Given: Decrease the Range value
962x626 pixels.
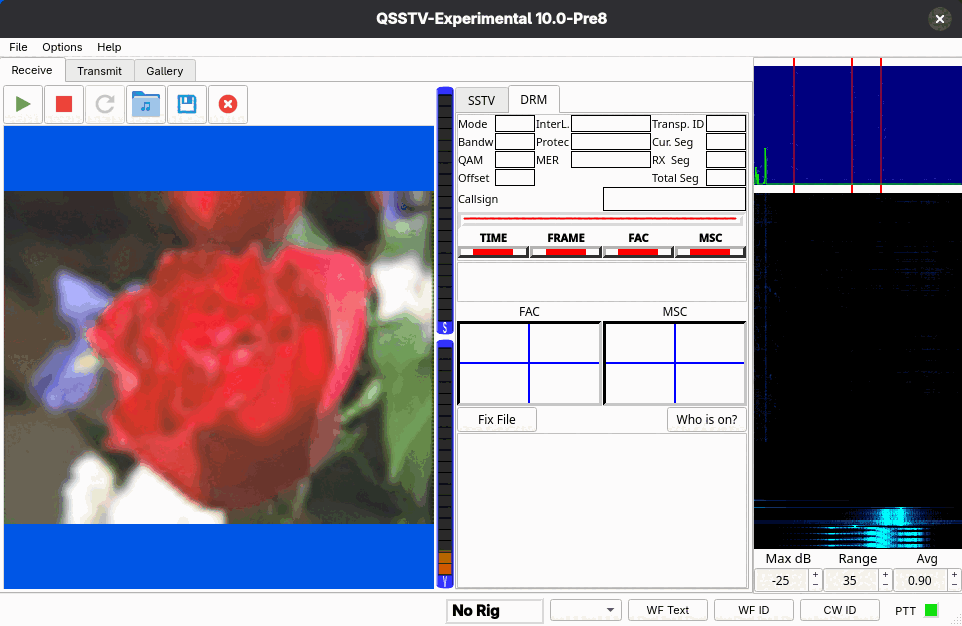Looking at the screenshot, I should [x=885, y=585].
